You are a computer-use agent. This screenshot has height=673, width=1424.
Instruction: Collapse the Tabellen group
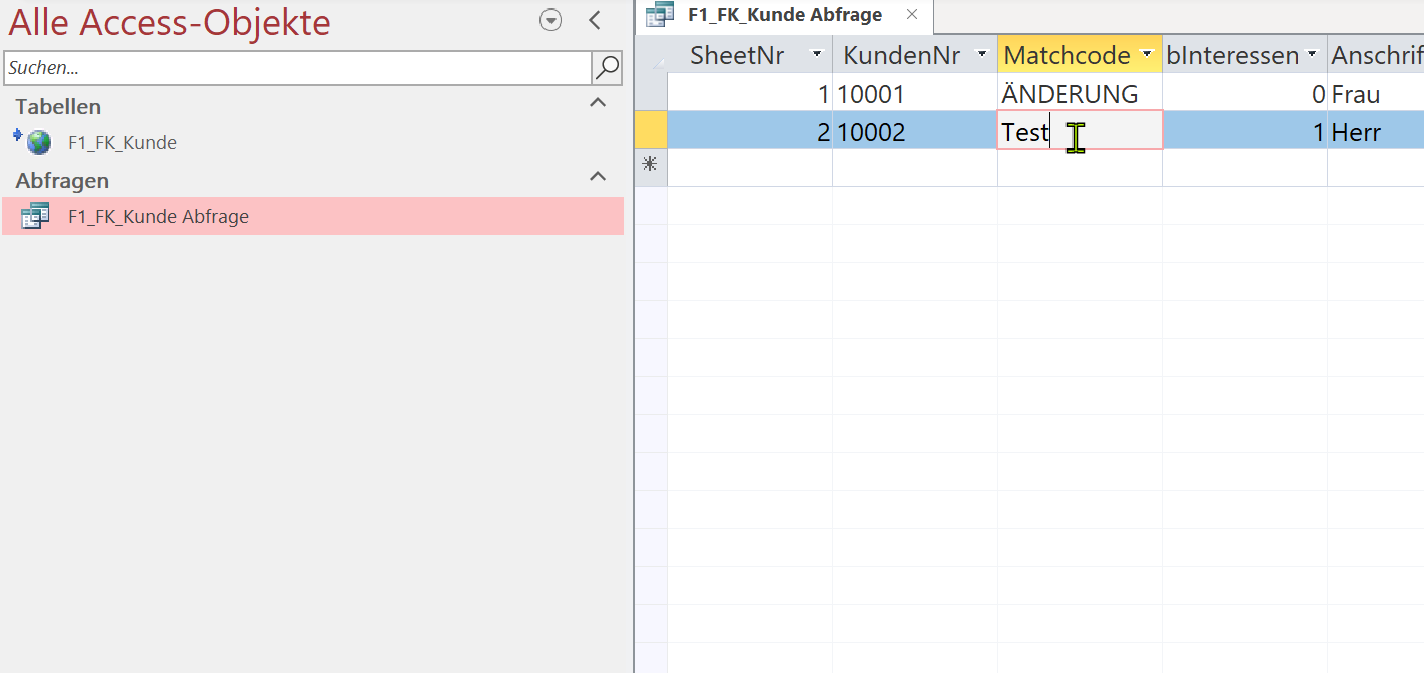(x=598, y=103)
